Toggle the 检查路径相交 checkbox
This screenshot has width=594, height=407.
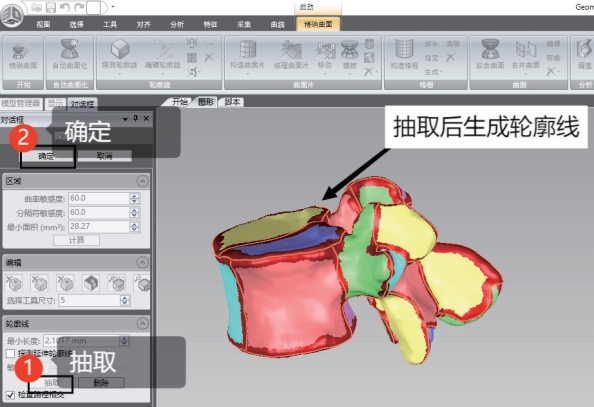point(11,395)
